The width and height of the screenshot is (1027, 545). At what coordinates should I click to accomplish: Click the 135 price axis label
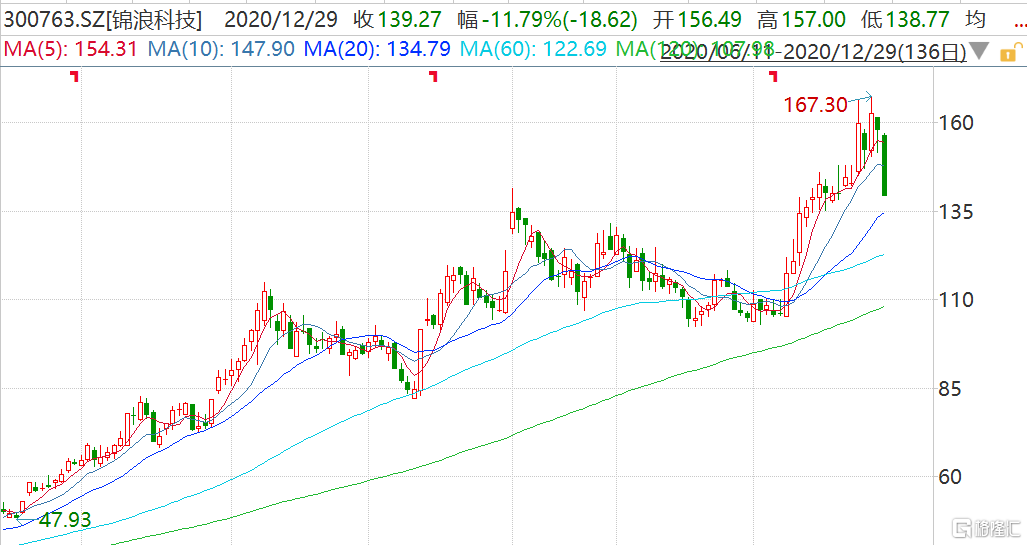[956, 212]
